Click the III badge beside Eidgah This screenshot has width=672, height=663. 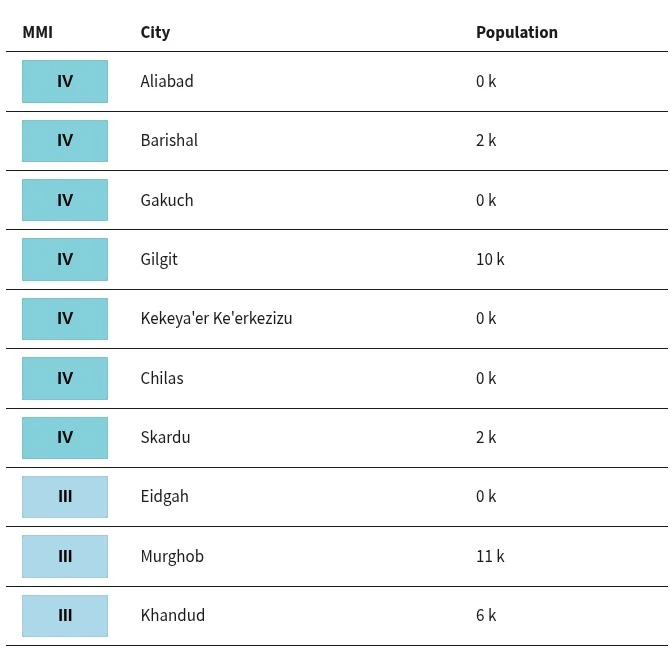pos(65,497)
